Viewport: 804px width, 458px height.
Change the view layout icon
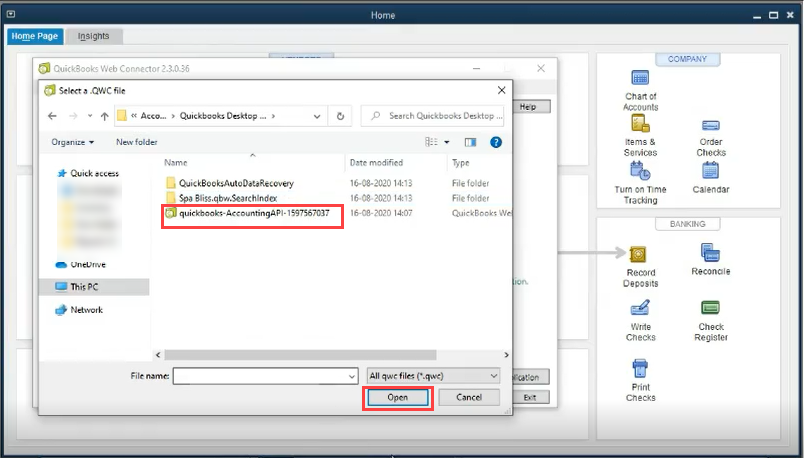click(x=431, y=142)
